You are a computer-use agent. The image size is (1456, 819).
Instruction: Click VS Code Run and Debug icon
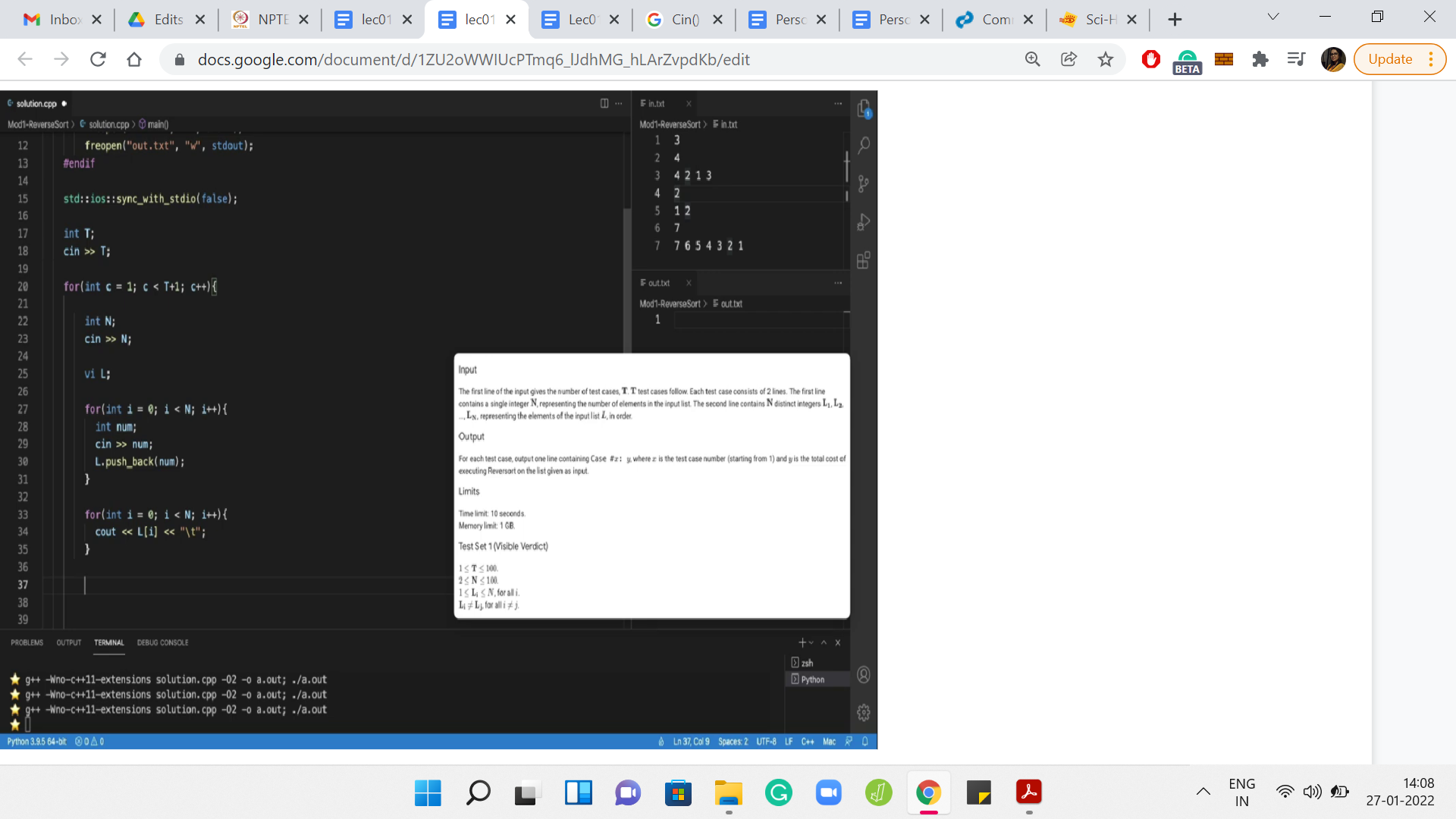pyautogui.click(x=864, y=222)
